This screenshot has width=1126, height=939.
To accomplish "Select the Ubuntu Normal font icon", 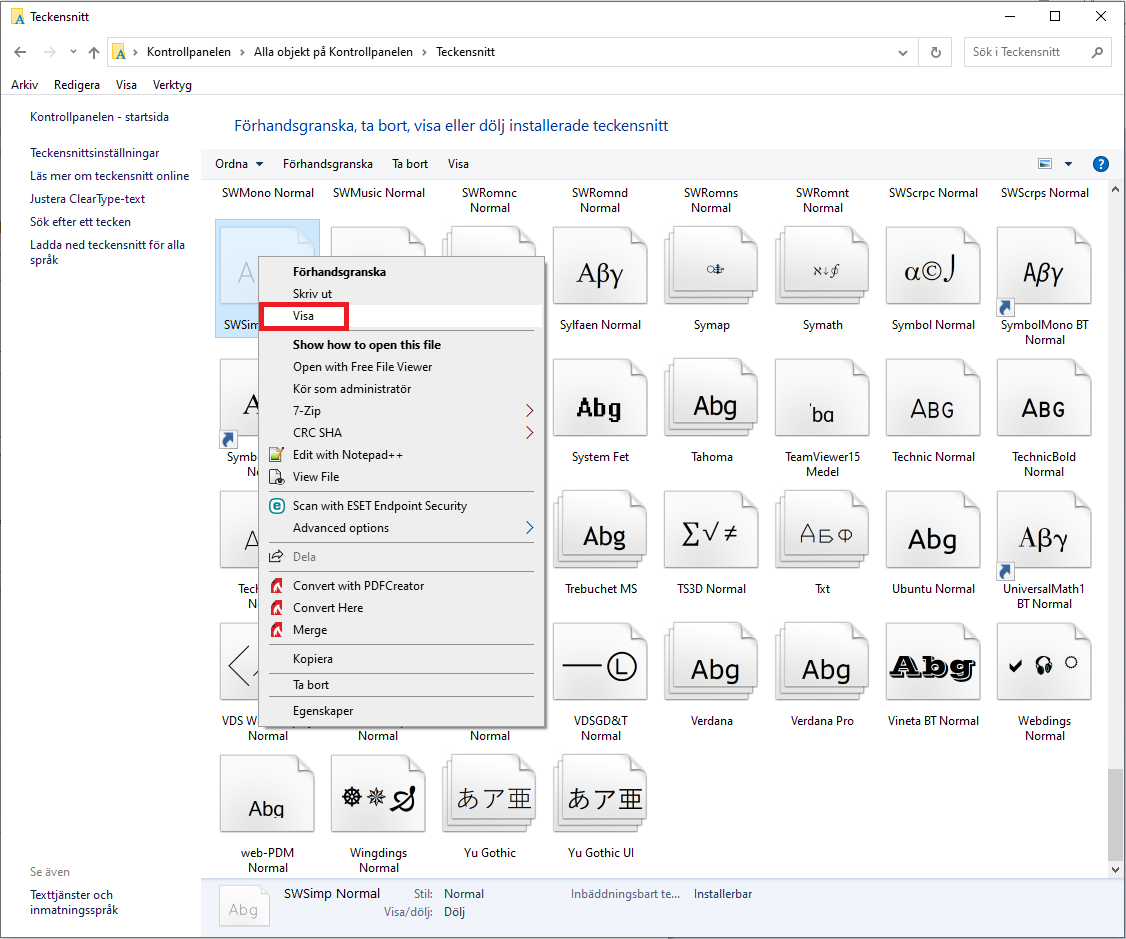I will (x=933, y=536).
